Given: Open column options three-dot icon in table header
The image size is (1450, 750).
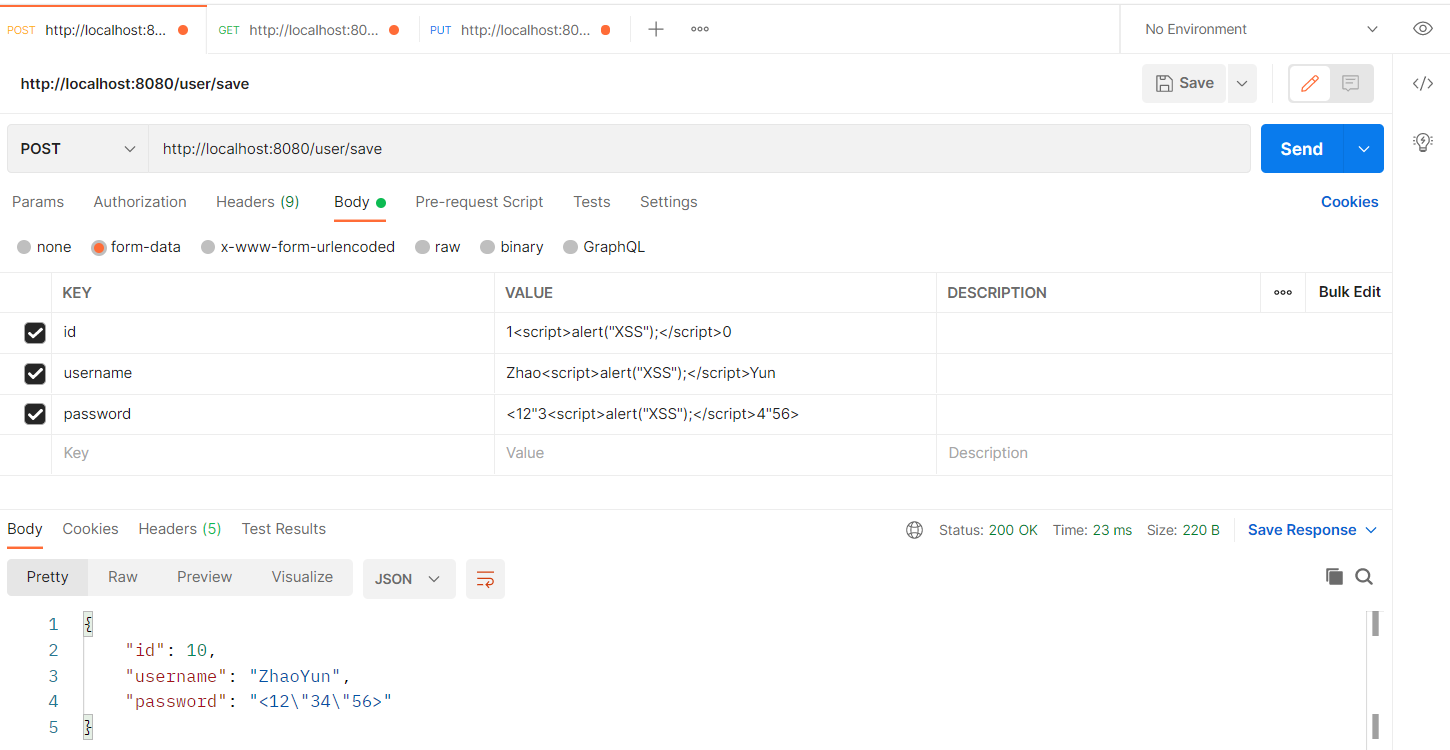Looking at the screenshot, I should [x=1283, y=293].
